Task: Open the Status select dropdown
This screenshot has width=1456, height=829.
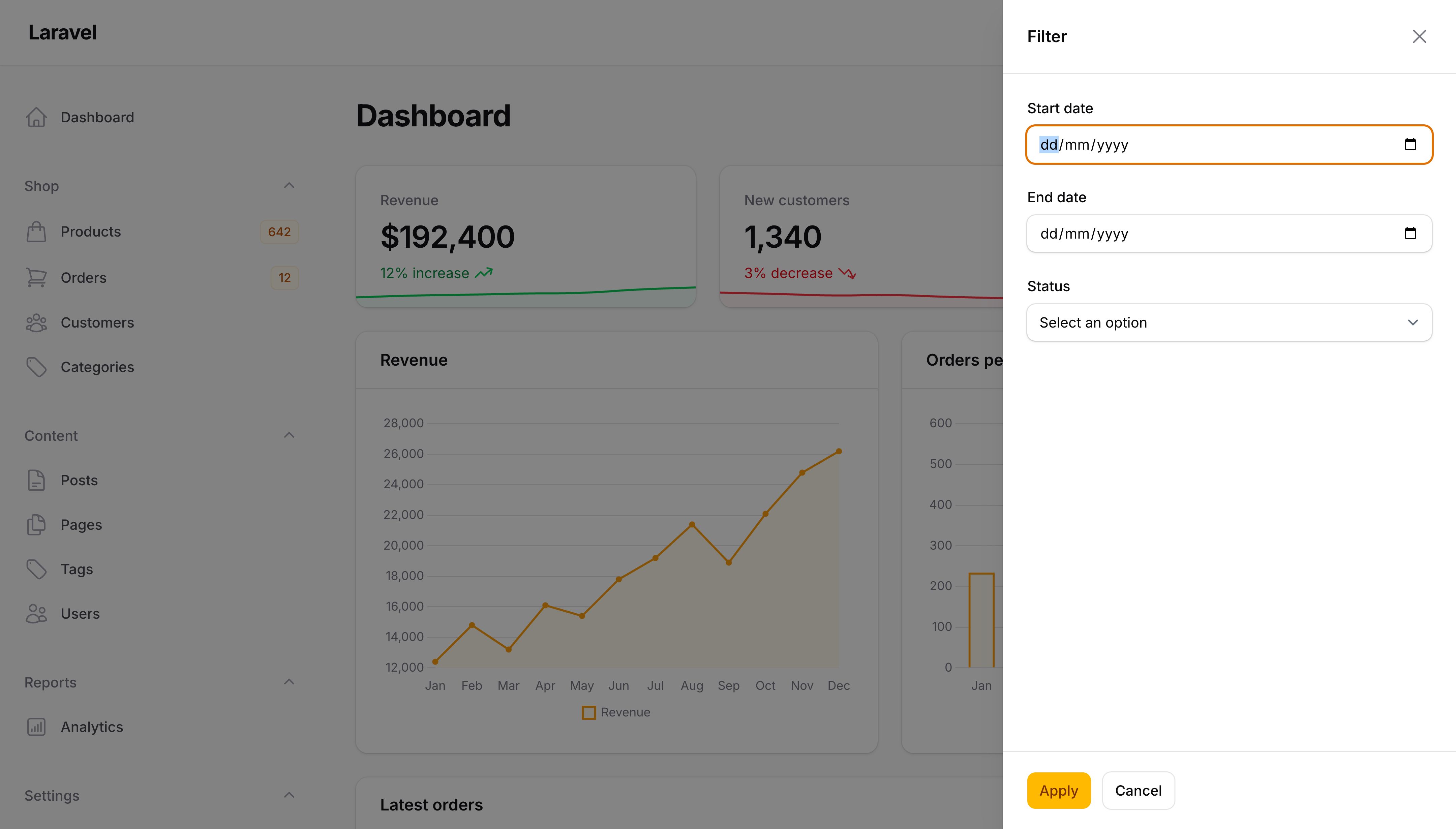Action: tap(1229, 323)
